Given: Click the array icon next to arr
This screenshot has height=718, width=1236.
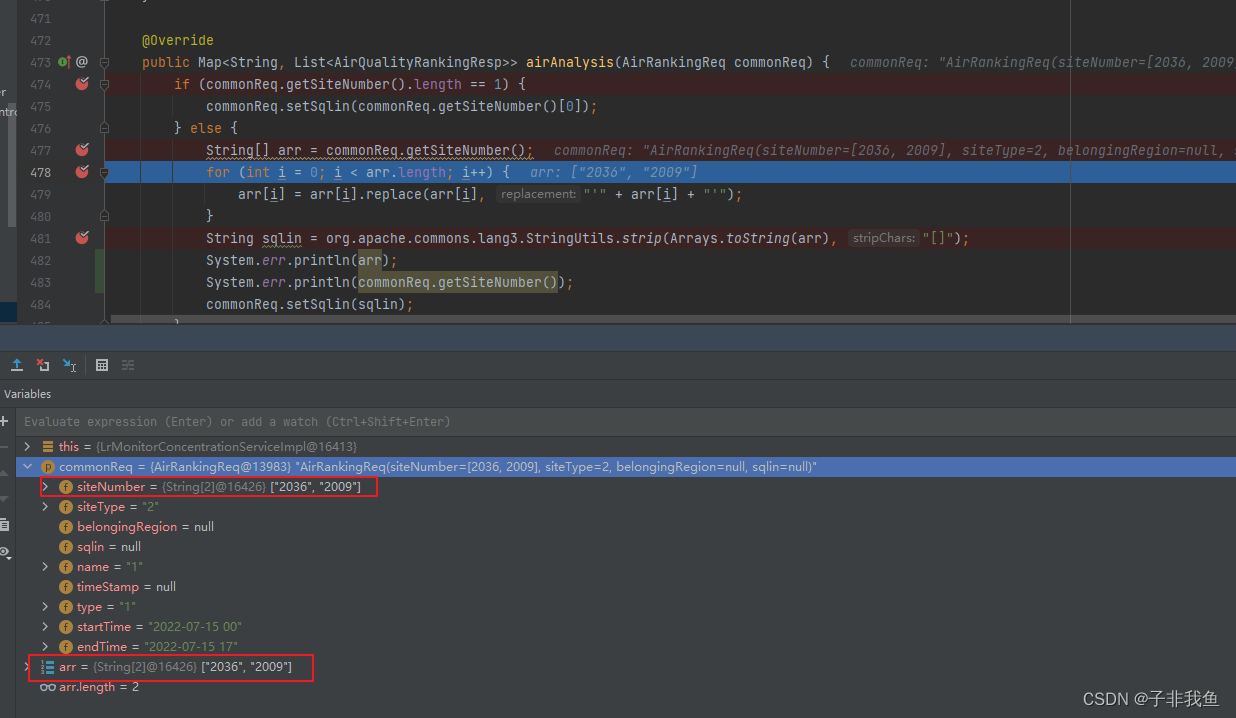Looking at the screenshot, I should click(x=48, y=667).
